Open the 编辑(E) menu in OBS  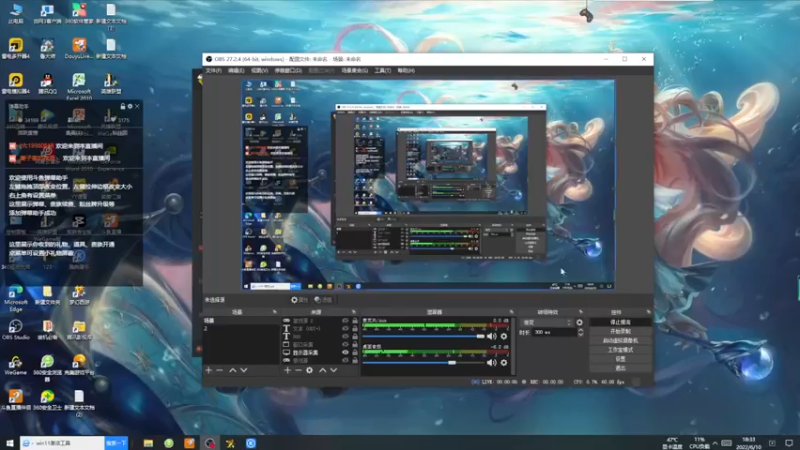coord(236,70)
